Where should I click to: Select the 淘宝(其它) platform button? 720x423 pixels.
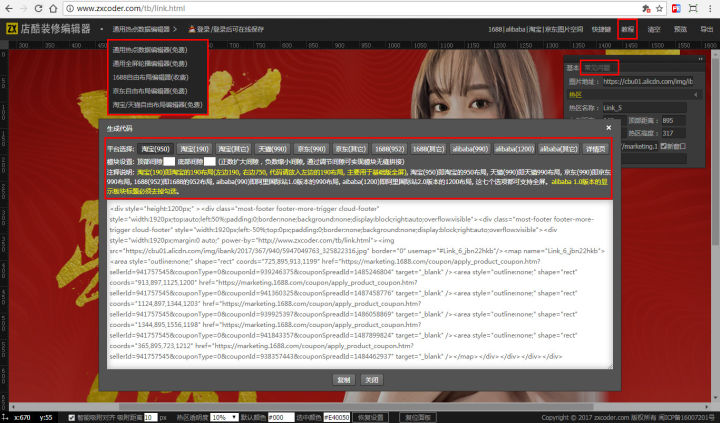[x=233, y=149]
